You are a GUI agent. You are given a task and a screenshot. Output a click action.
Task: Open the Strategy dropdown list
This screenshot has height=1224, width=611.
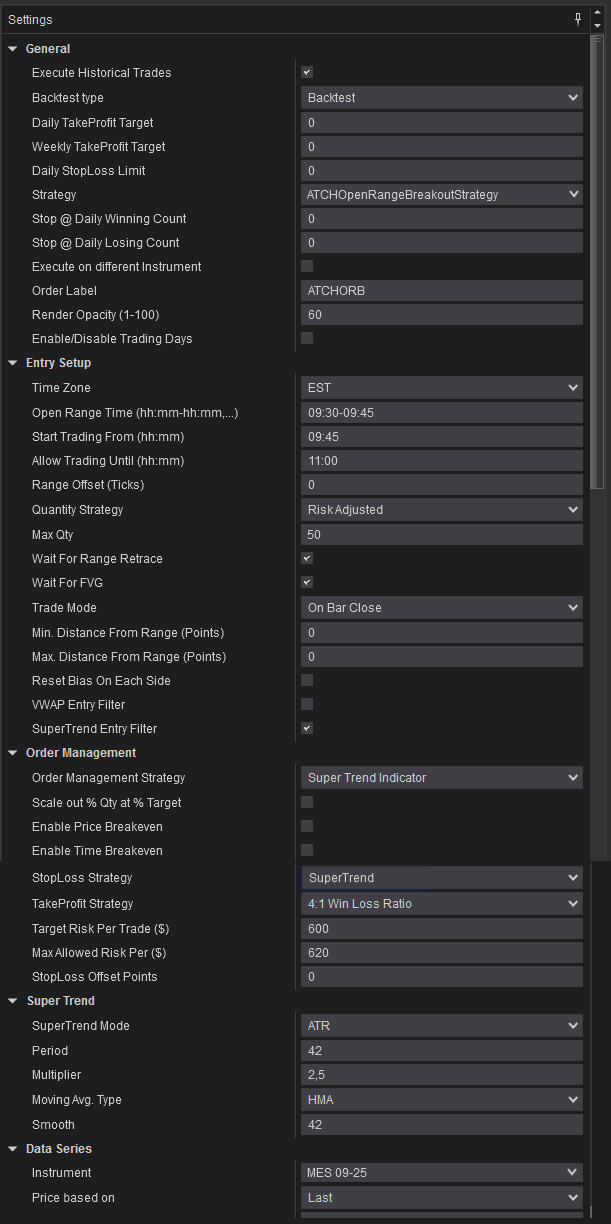[x=442, y=194]
